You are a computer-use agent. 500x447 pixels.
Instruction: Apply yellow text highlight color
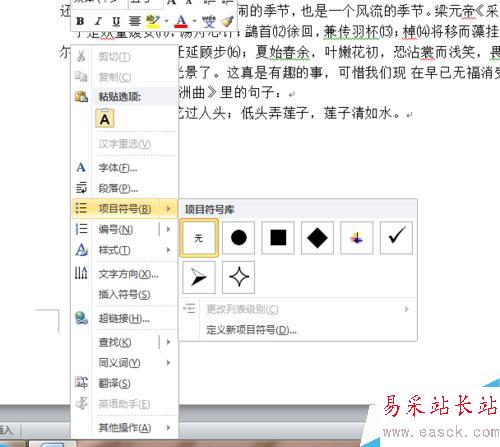point(153,21)
